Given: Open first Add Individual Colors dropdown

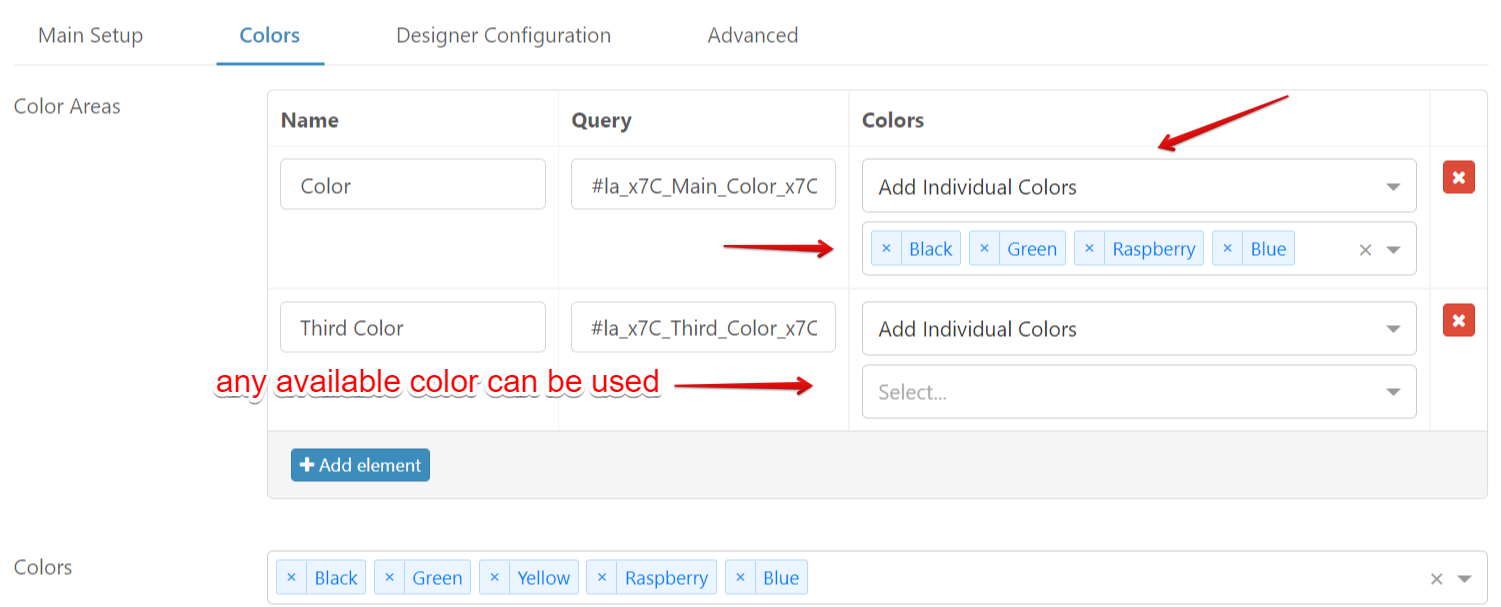Looking at the screenshot, I should click(x=1138, y=187).
